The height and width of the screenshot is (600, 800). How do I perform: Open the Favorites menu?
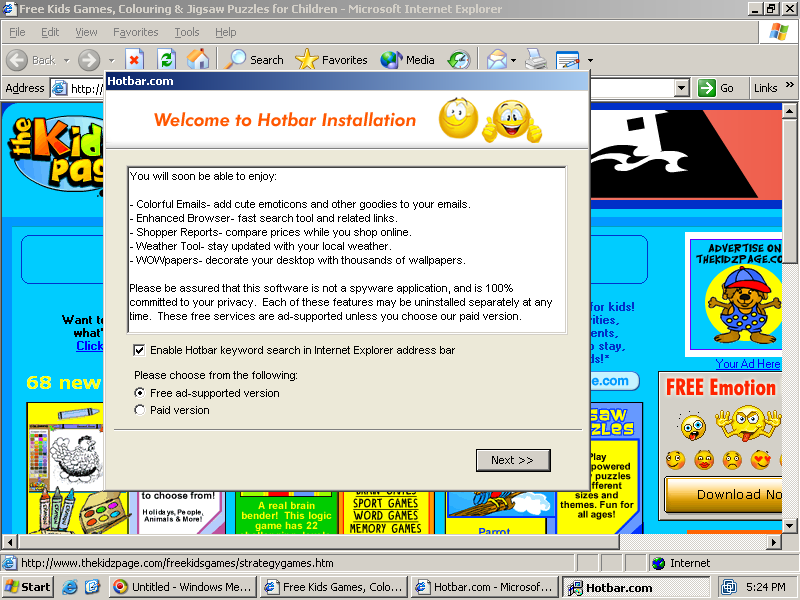pos(136,32)
